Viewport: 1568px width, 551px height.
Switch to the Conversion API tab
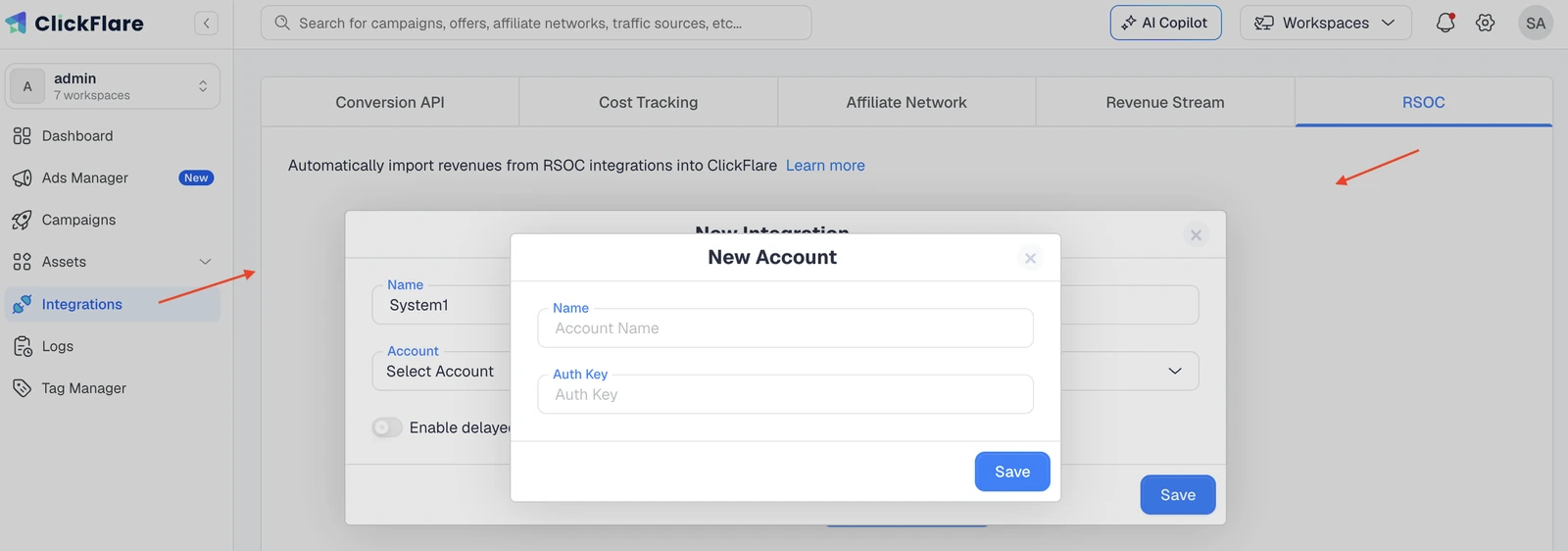pyautogui.click(x=390, y=102)
